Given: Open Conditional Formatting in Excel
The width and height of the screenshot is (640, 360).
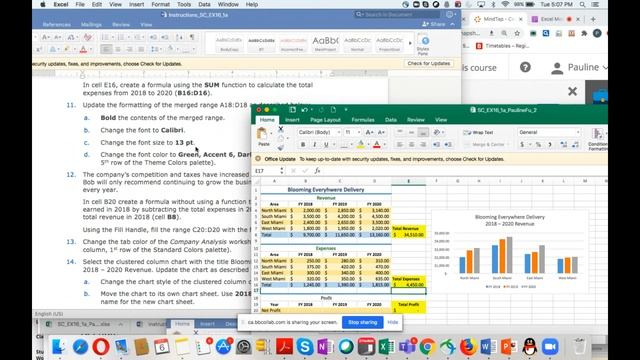Looking at the screenshot, I should coord(598,139).
